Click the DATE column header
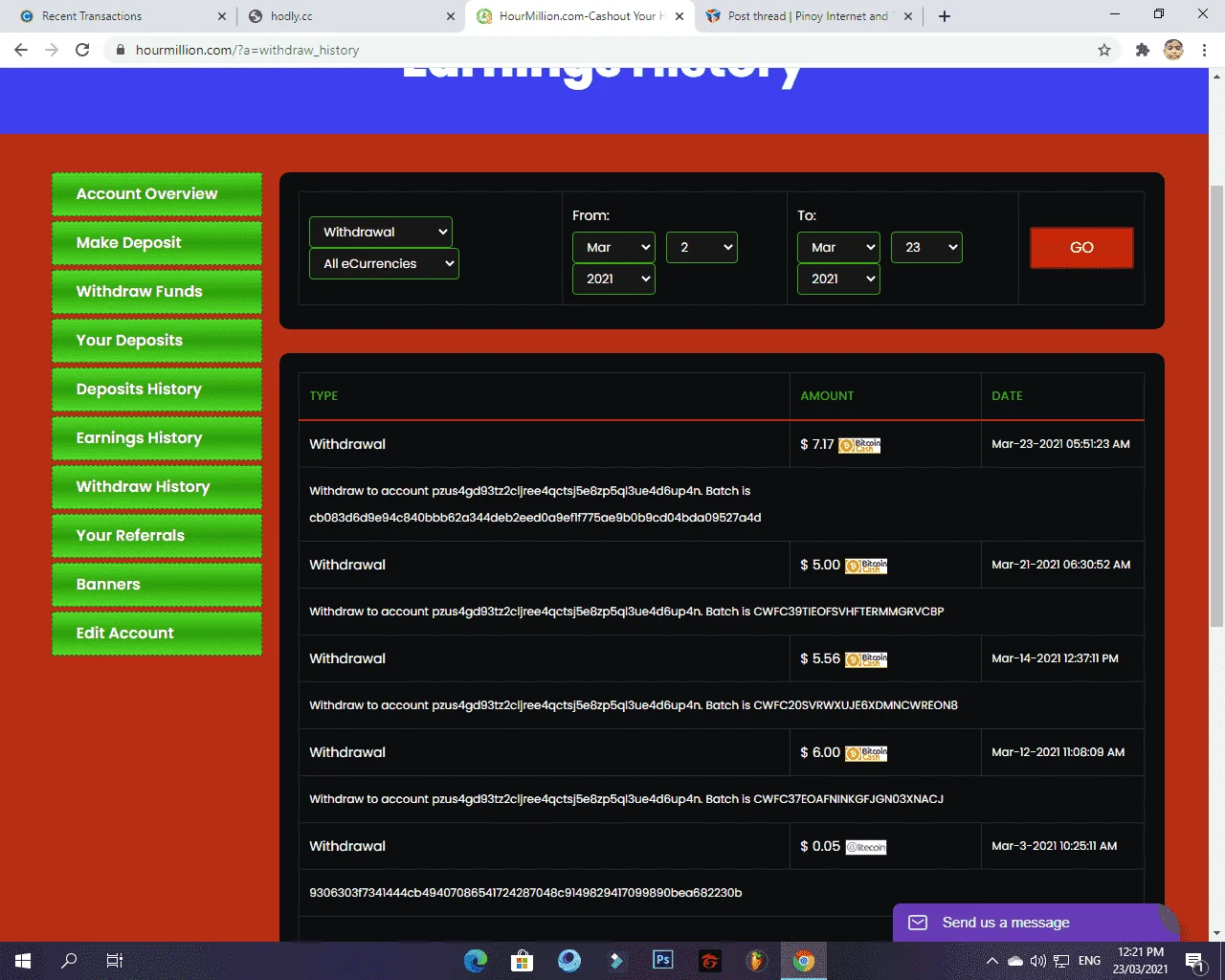Viewport: 1225px width, 980px height. tap(1007, 395)
